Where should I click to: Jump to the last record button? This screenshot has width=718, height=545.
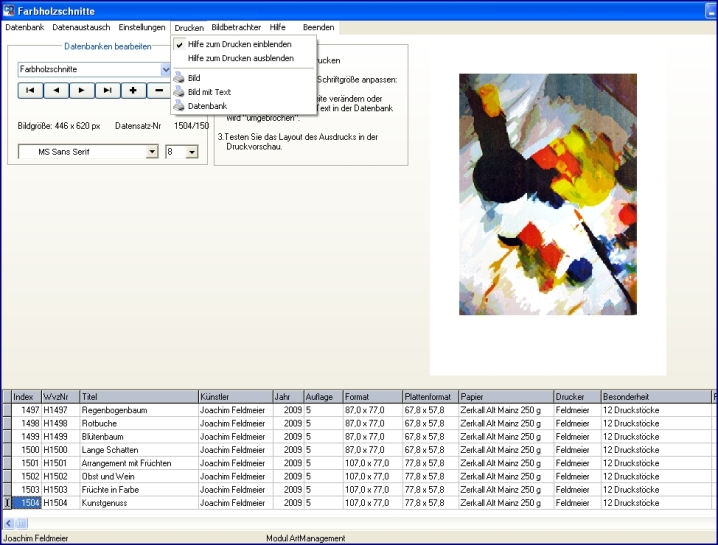[x=108, y=91]
